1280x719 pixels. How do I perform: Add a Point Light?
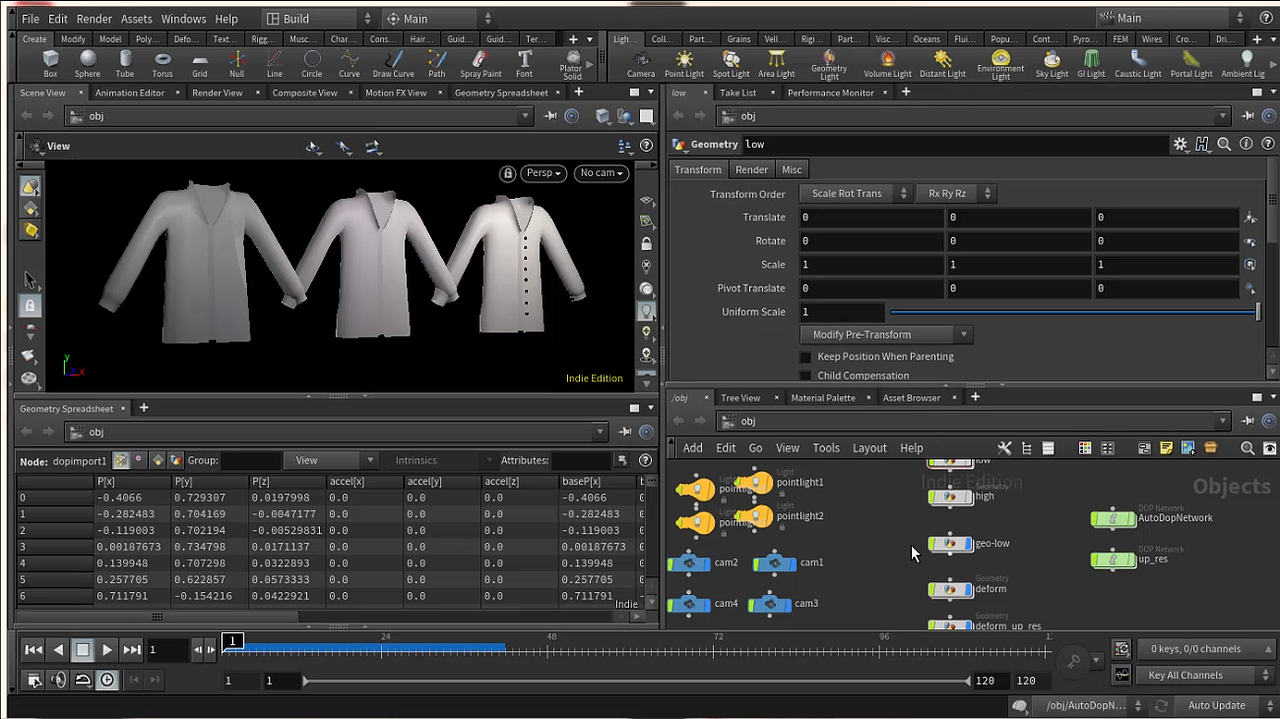(x=684, y=64)
